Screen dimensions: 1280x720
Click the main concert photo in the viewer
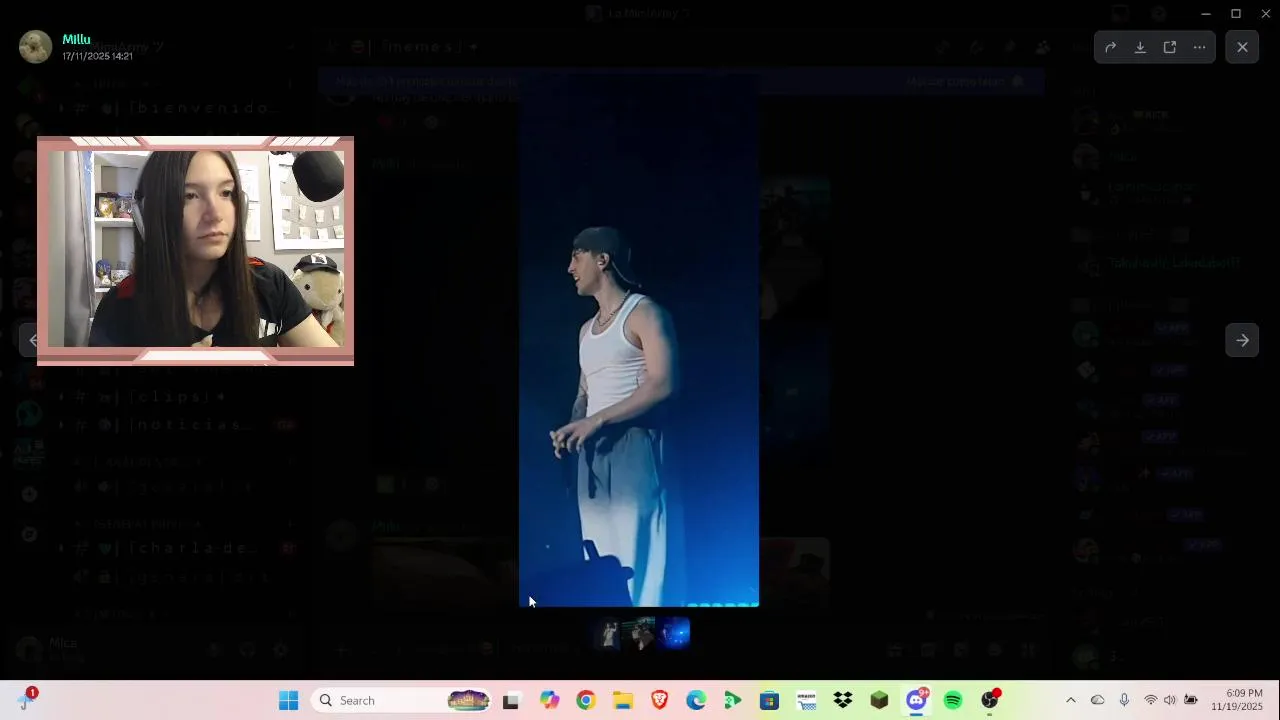pos(639,340)
